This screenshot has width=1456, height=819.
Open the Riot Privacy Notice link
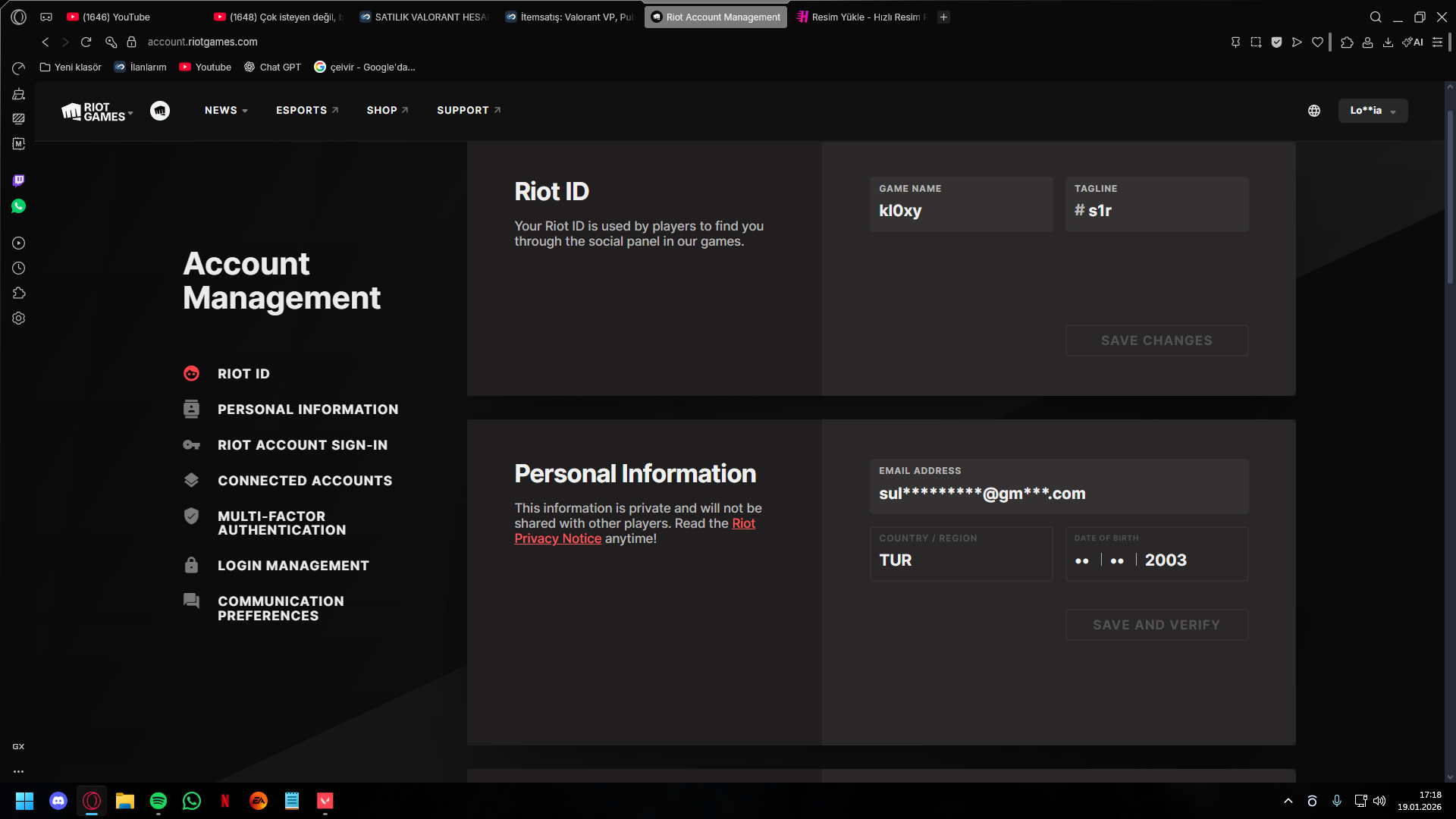click(x=635, y=531)
